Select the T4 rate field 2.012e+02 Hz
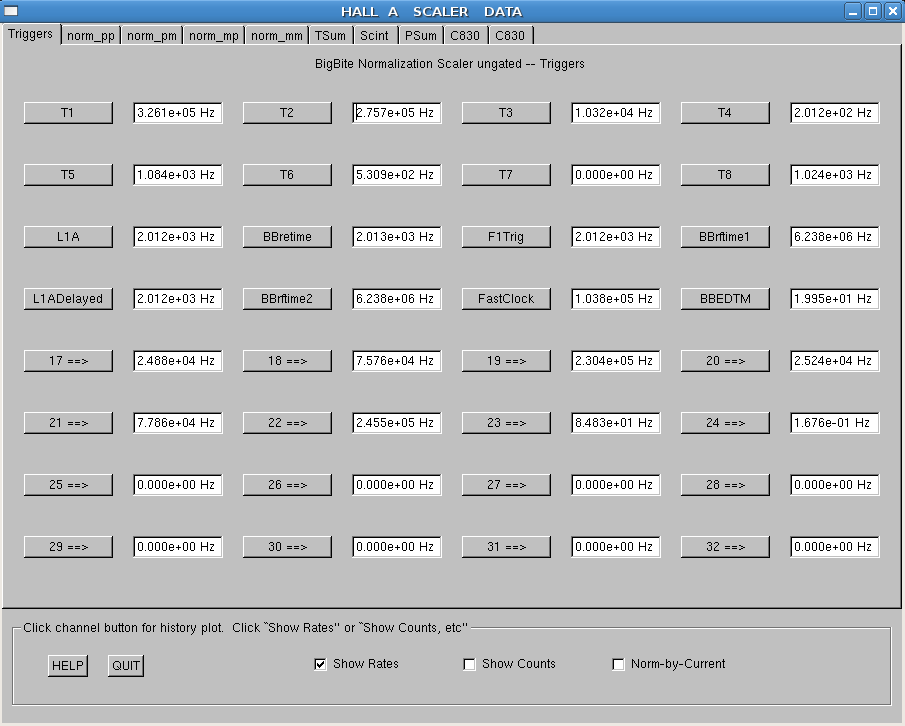The width and height of the screenshot is (905, 726). 835,113
